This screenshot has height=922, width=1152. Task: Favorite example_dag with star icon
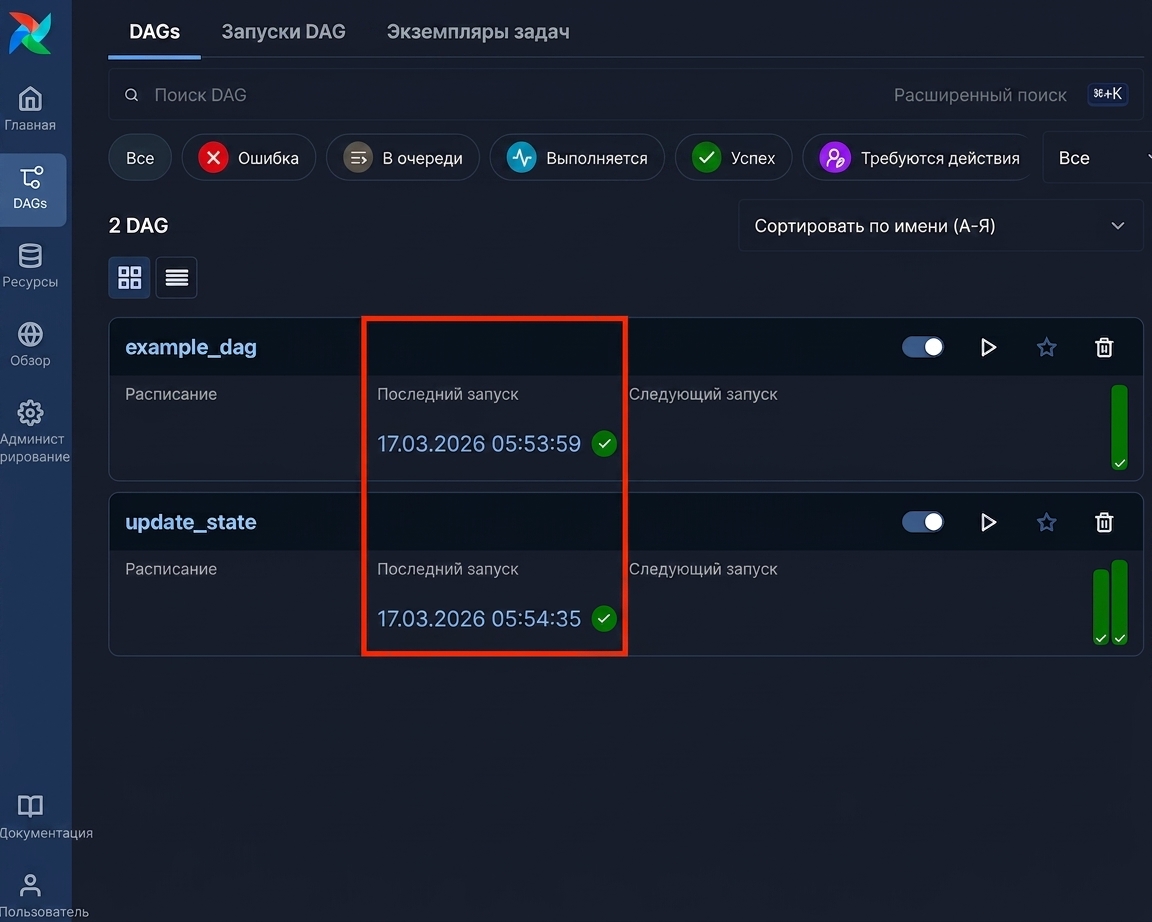1046,347
